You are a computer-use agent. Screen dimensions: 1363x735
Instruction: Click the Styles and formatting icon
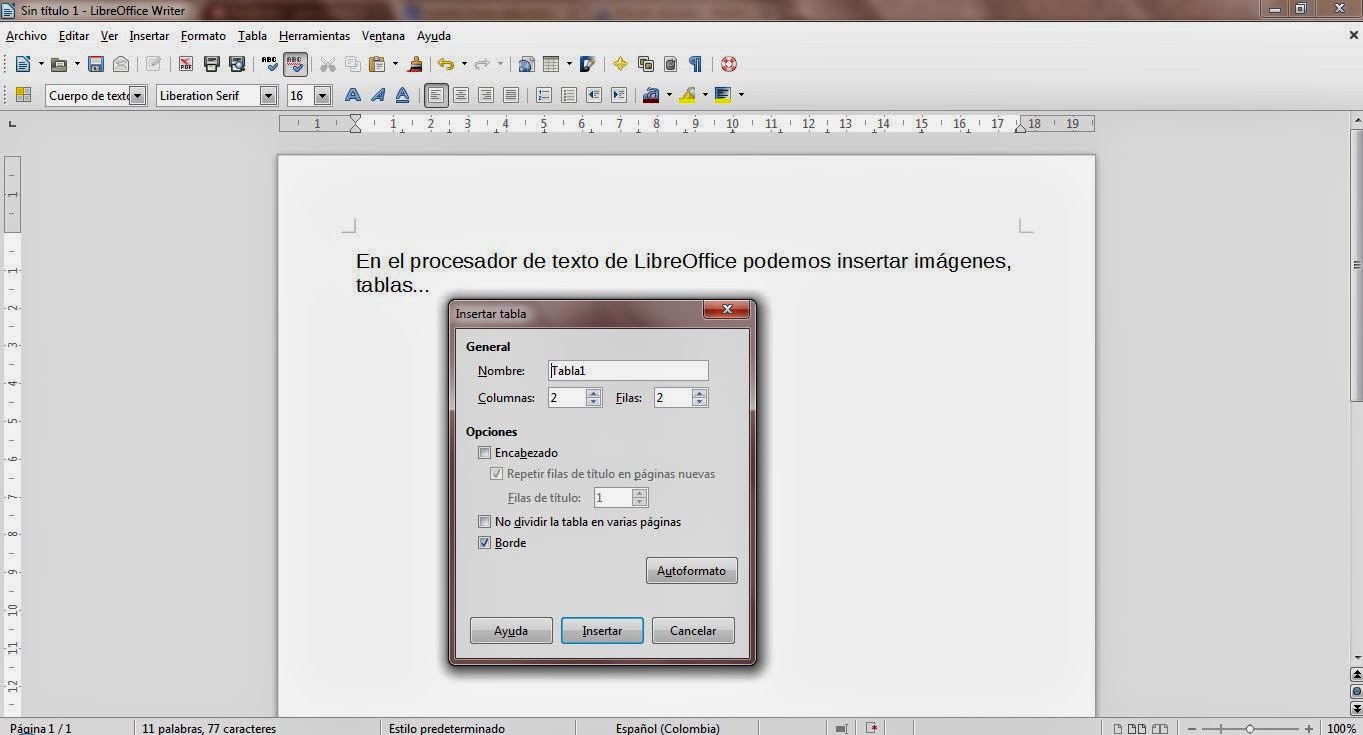tap(23, 95)
